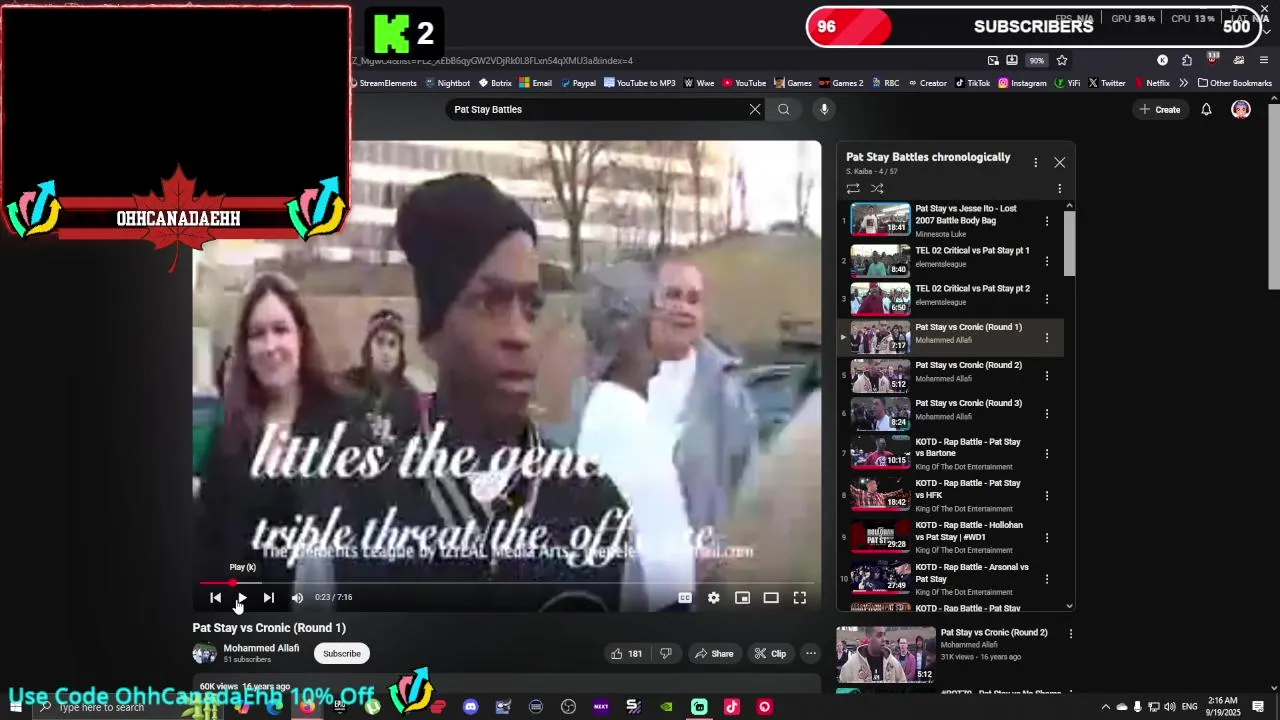Open recommended Pat Stay vs Cronic (Round 2) thumbnail

tap(886, 654)
